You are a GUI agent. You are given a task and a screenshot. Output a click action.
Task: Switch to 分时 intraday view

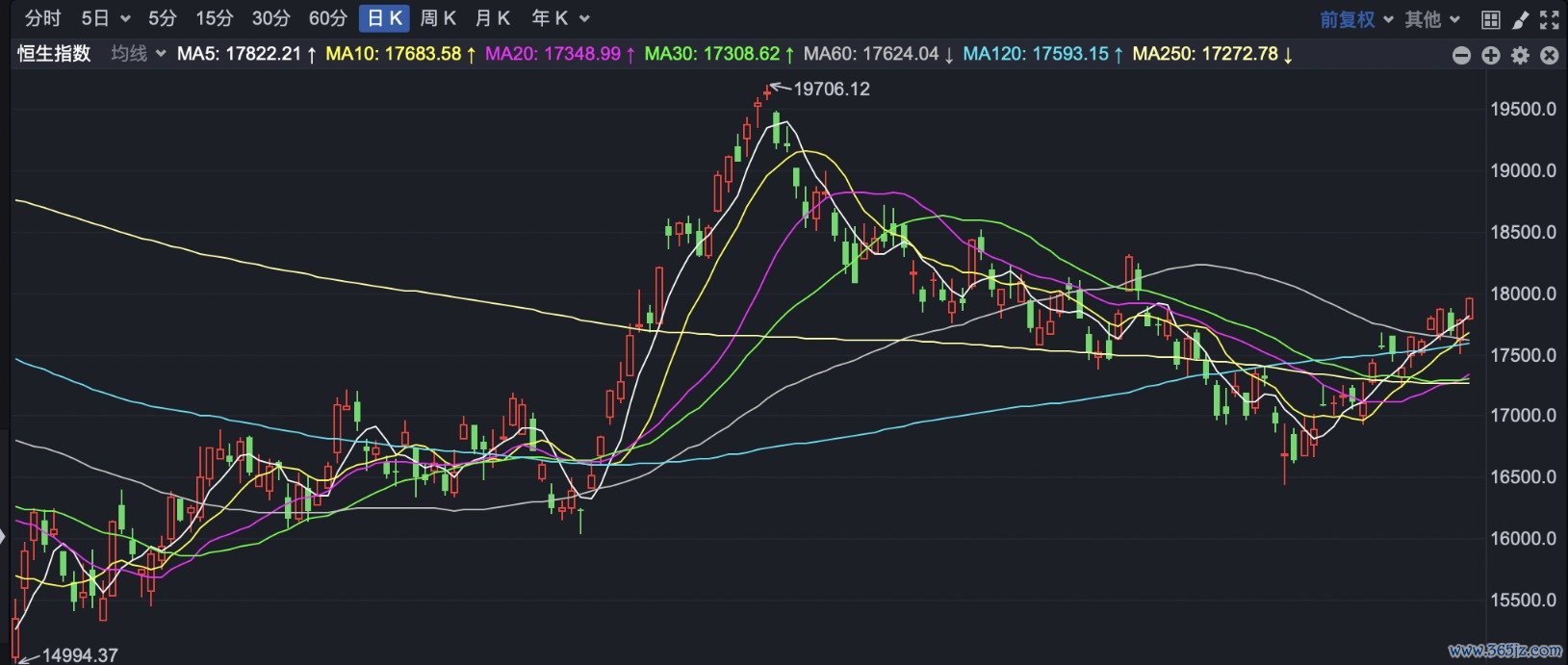coord(42,18)
